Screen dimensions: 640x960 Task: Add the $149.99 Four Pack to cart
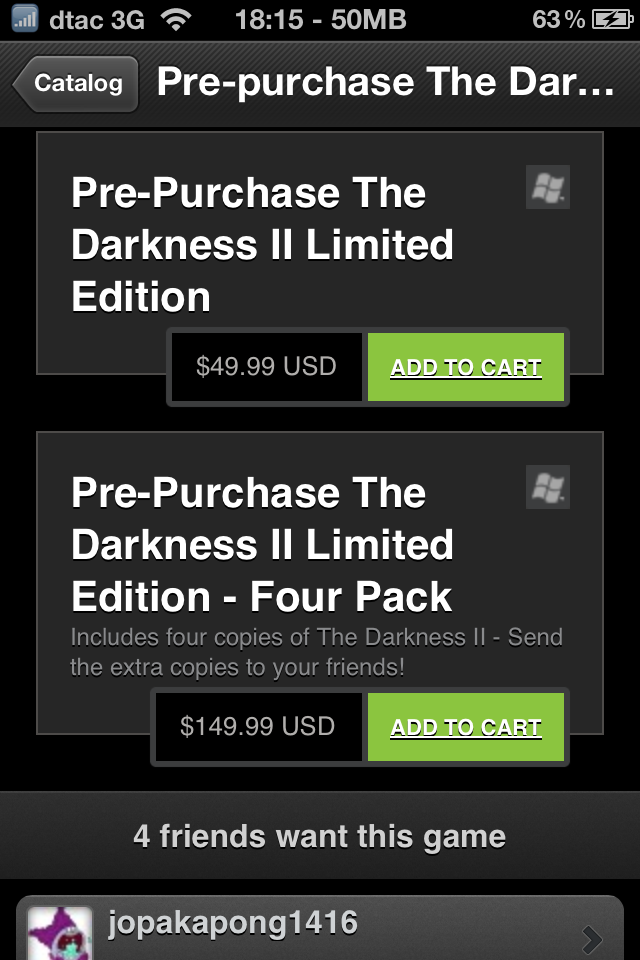466,727
